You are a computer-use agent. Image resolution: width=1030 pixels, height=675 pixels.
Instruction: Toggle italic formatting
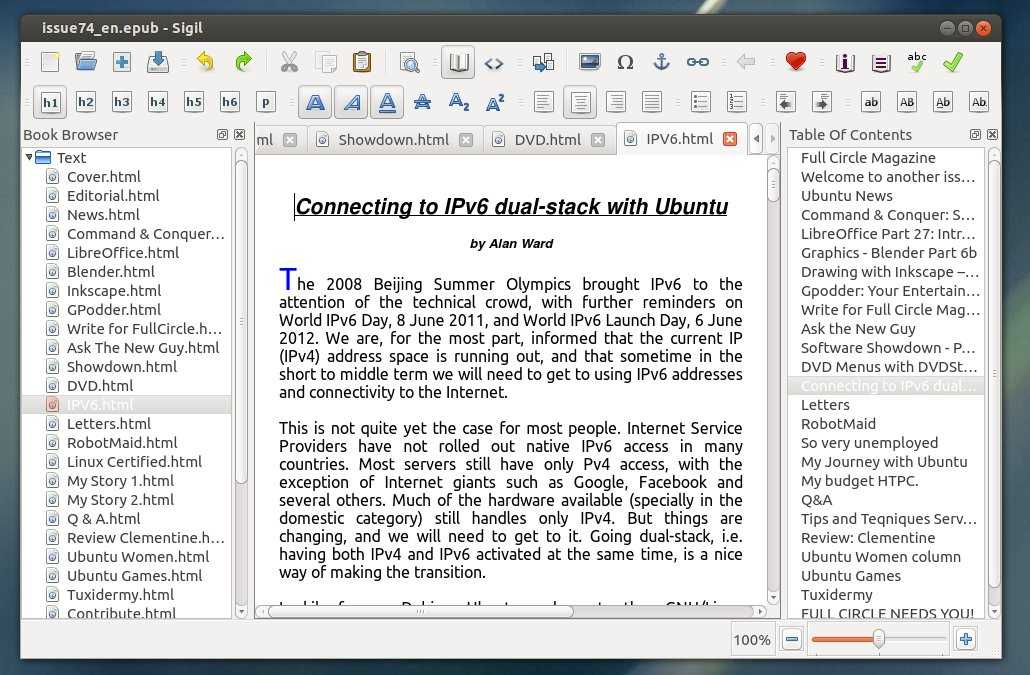point(351,102)
